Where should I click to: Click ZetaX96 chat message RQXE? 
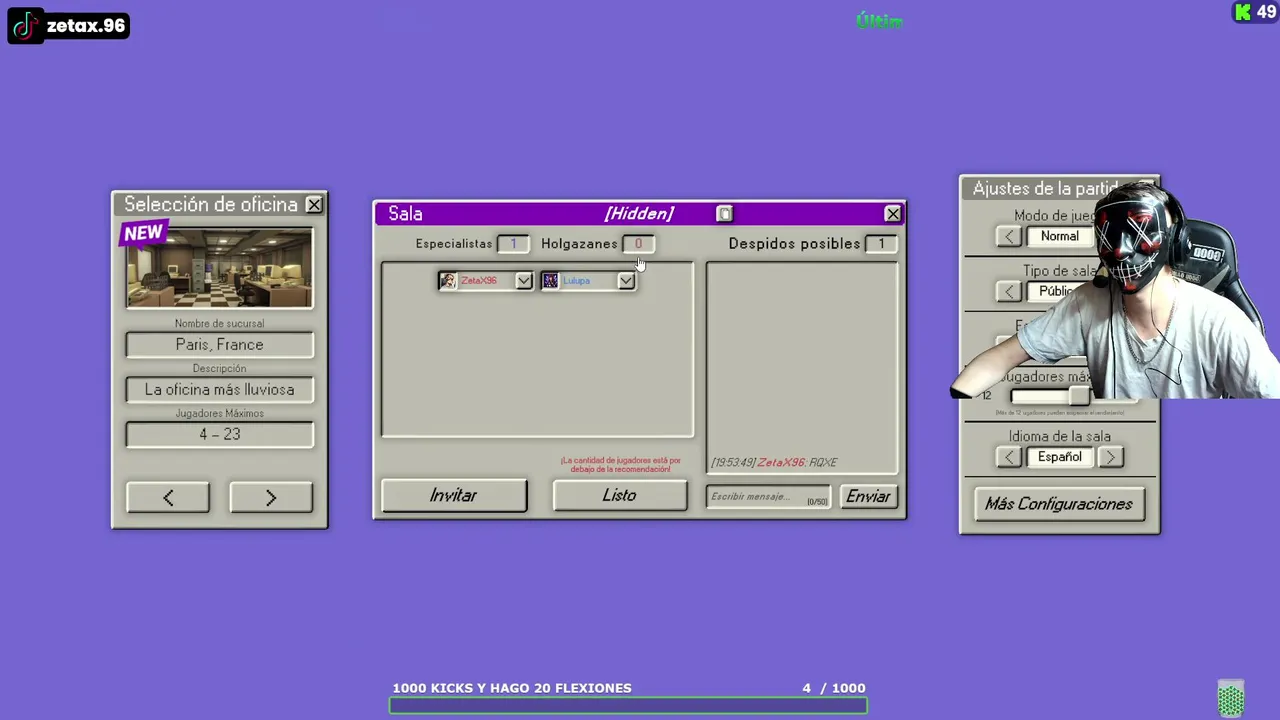[x=774, y=463]
